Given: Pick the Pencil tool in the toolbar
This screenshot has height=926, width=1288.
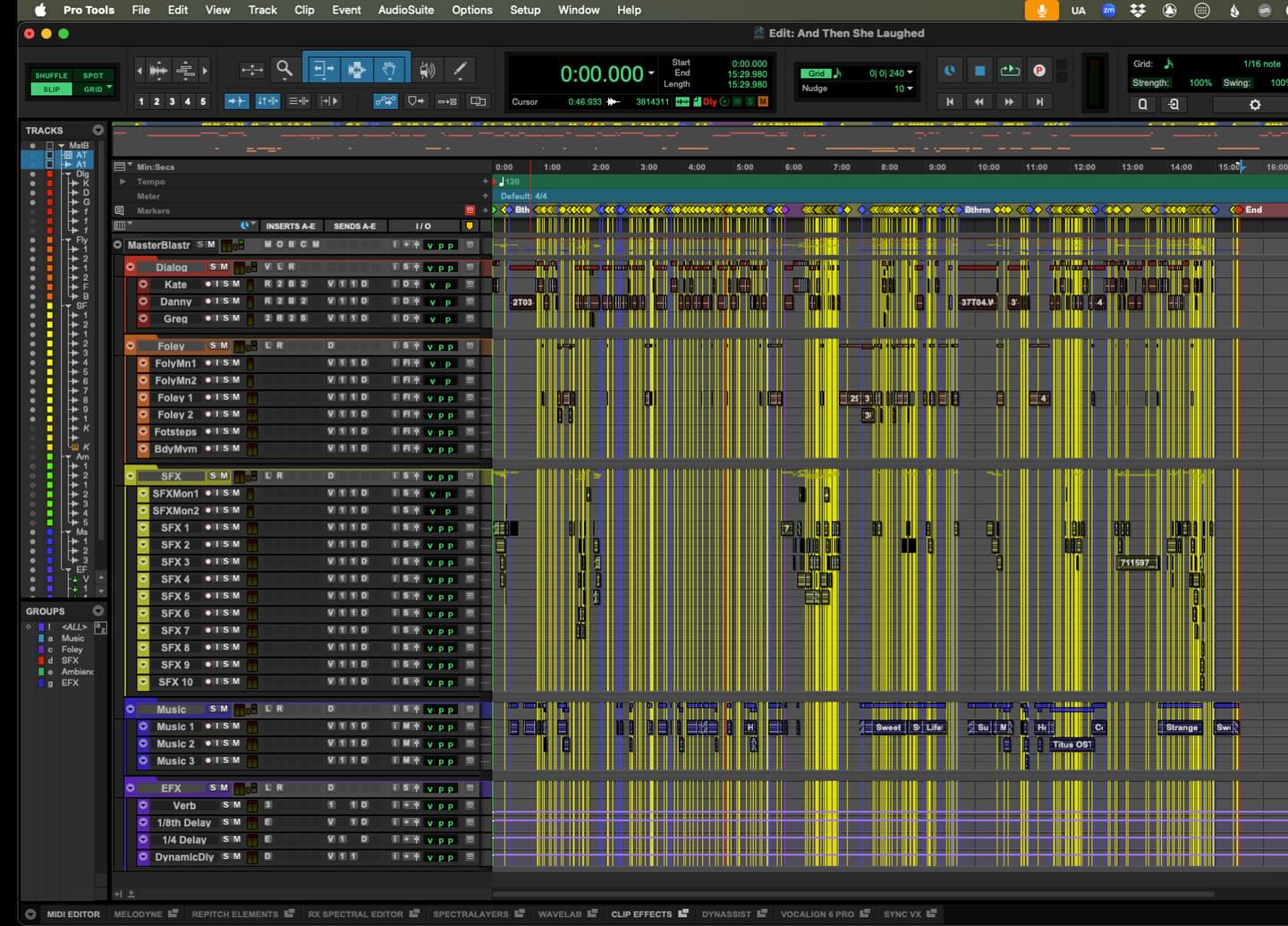Looking at the screenshot, I should [x=460, y=69].
